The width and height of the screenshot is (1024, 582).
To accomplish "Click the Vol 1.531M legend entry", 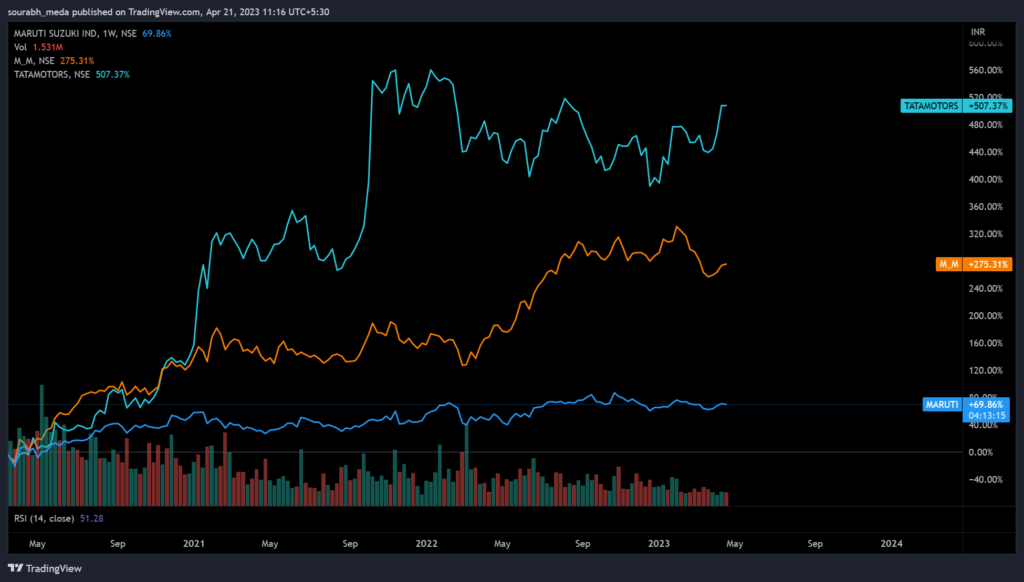I will (39, 47).
